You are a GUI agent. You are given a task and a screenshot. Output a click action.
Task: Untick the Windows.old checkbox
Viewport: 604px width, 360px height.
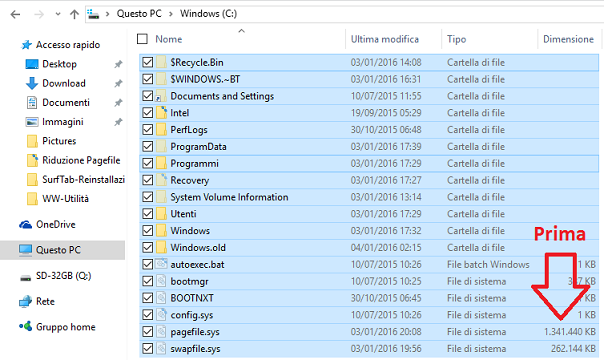(148, 248)
